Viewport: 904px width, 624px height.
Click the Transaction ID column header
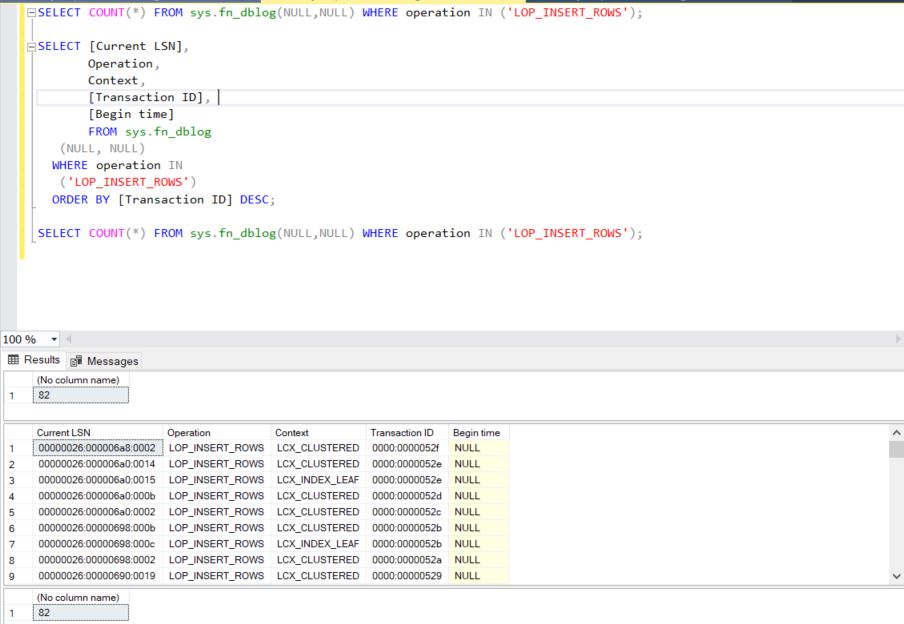[408, 433]
